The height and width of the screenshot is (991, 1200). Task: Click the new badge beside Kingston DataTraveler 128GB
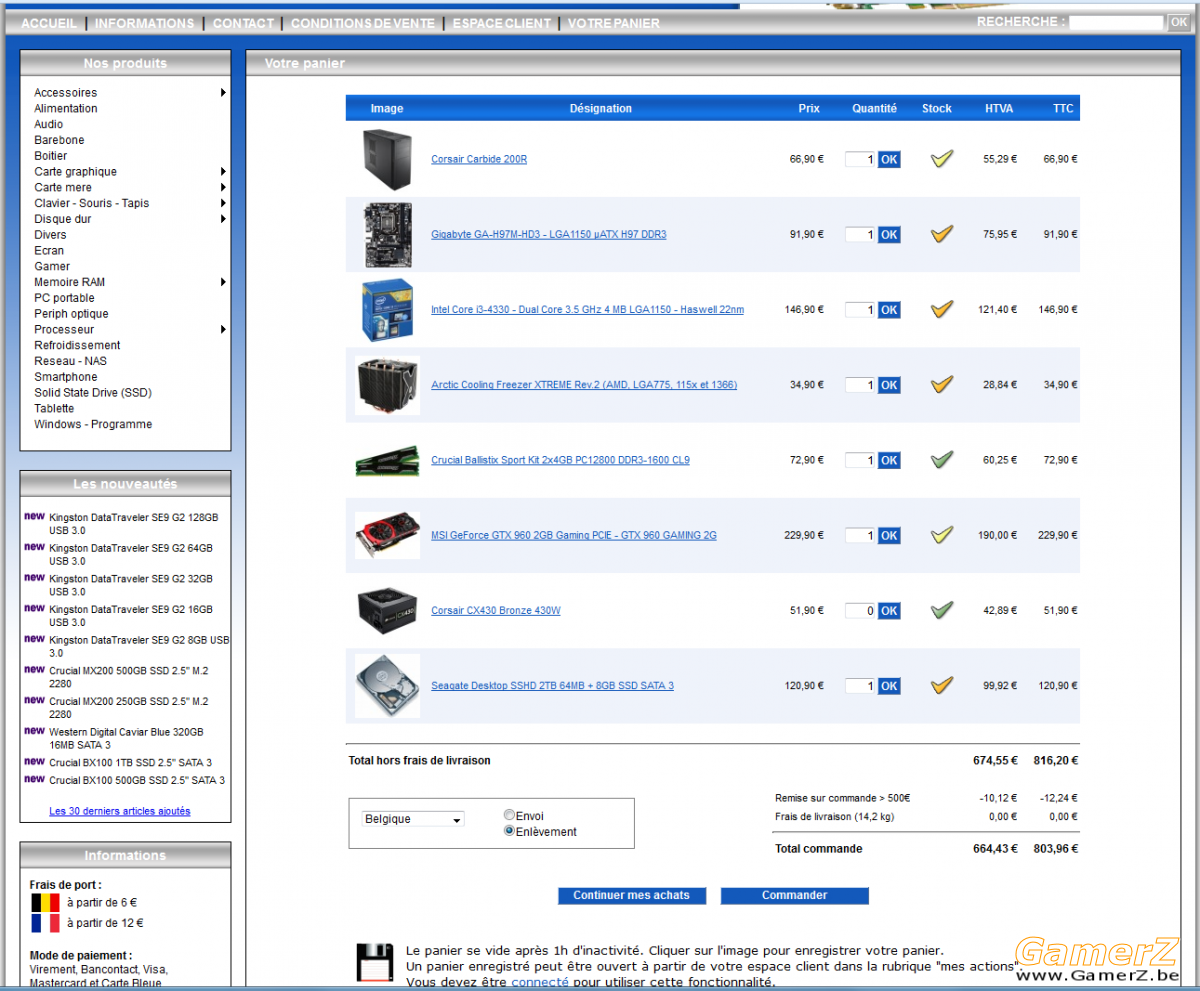tap(34, 517)
